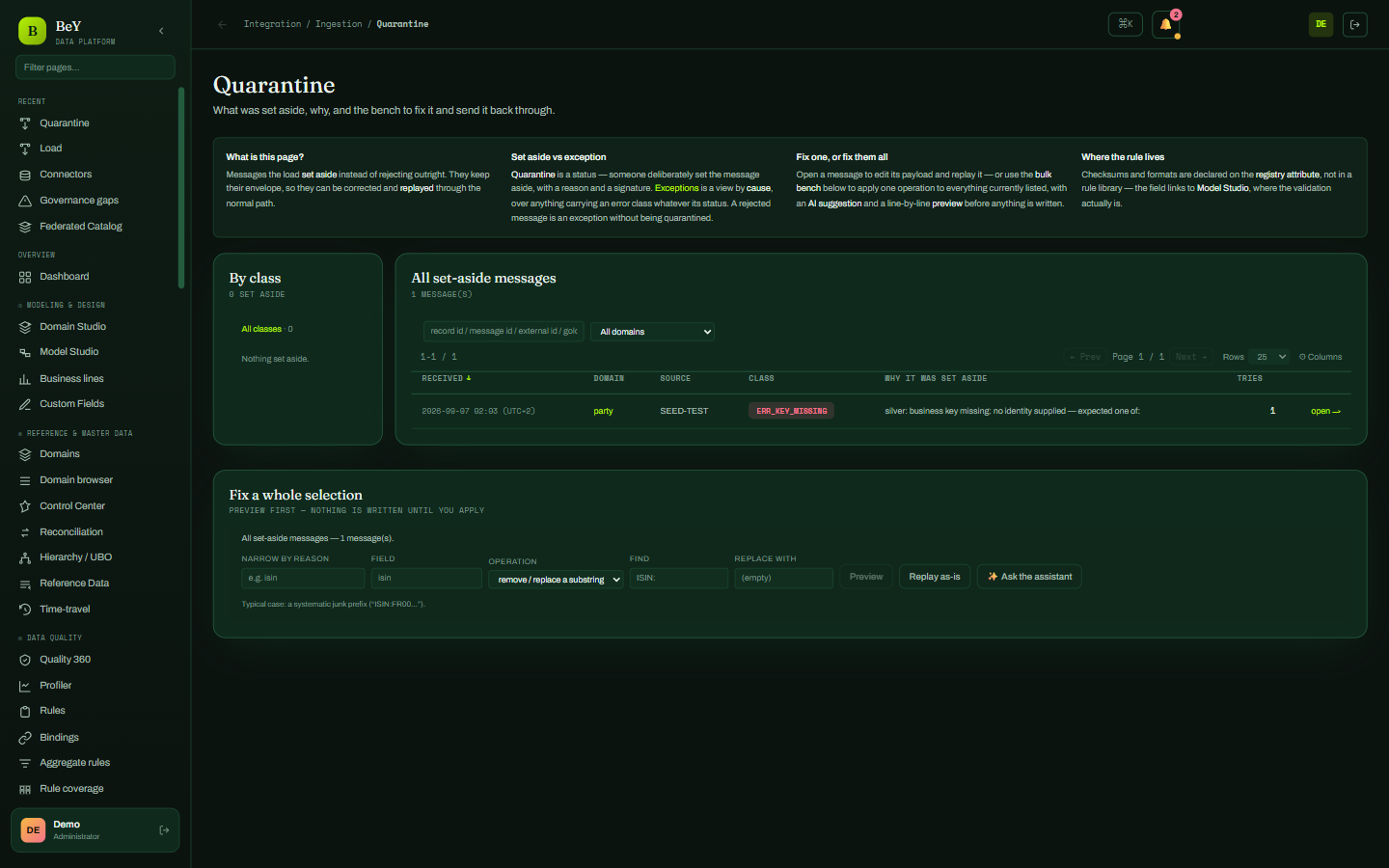Click the top-right logout icon
The image size is (1389, 868).
(x=1355, y=24)
